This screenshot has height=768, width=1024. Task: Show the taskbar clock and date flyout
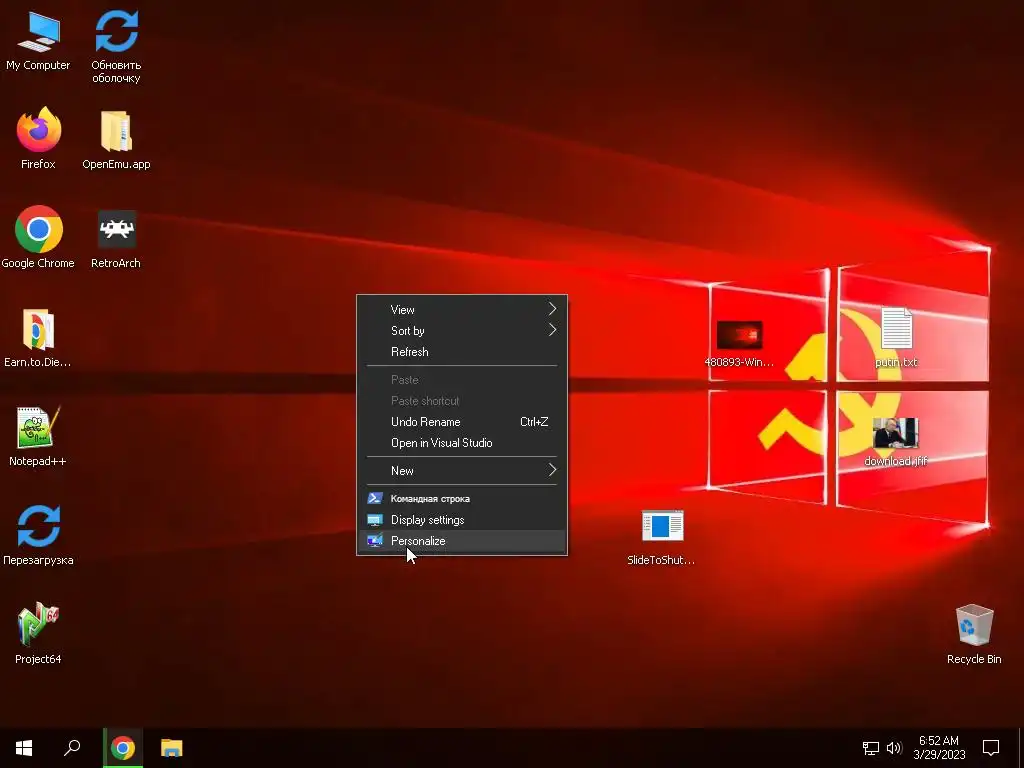click(939, 748)
